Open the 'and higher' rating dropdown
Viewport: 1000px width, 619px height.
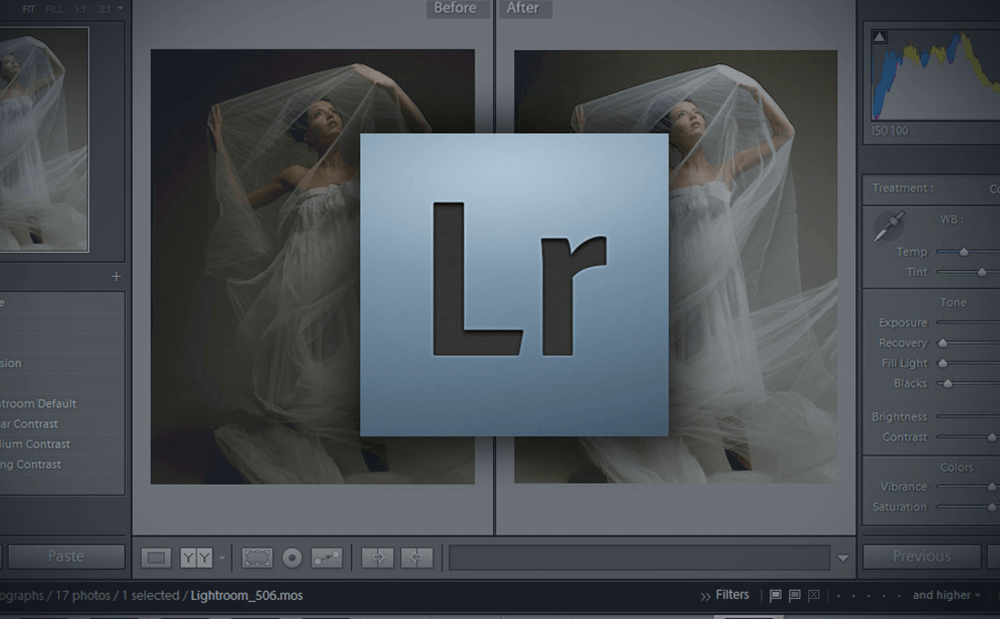(x=946, y=595)
